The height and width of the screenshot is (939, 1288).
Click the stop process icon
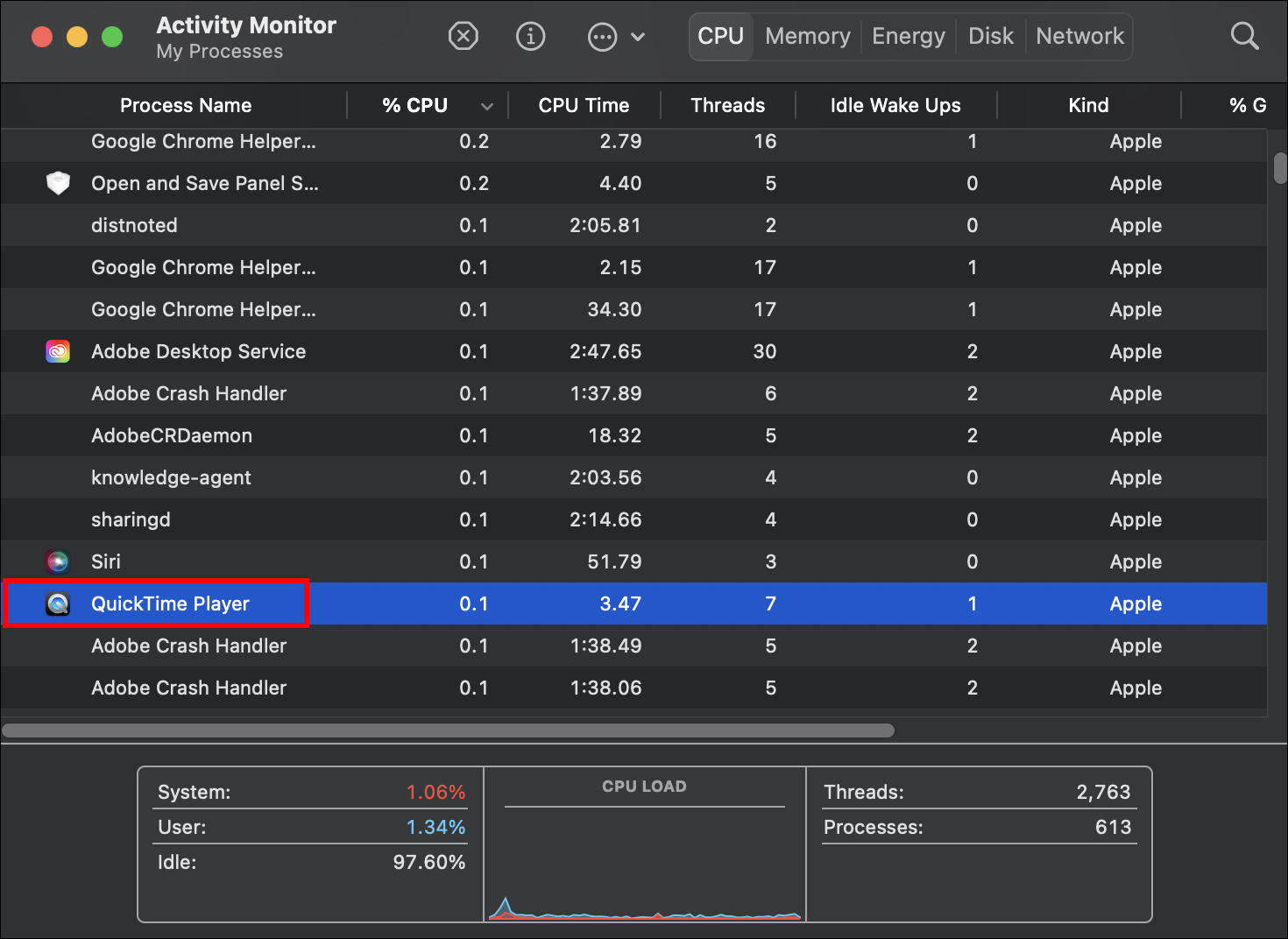(x=463, y=36)
